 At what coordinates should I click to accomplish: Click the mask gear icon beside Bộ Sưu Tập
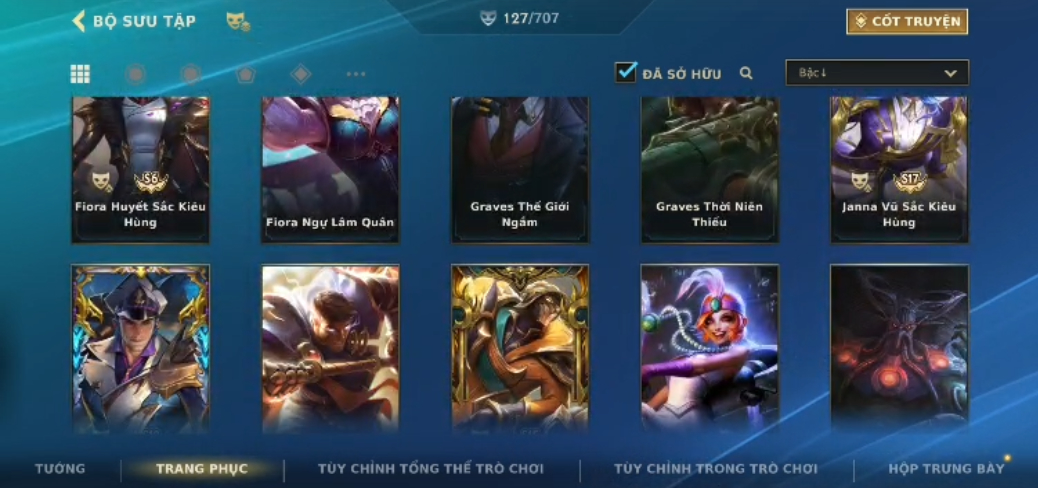click(238, 22)
